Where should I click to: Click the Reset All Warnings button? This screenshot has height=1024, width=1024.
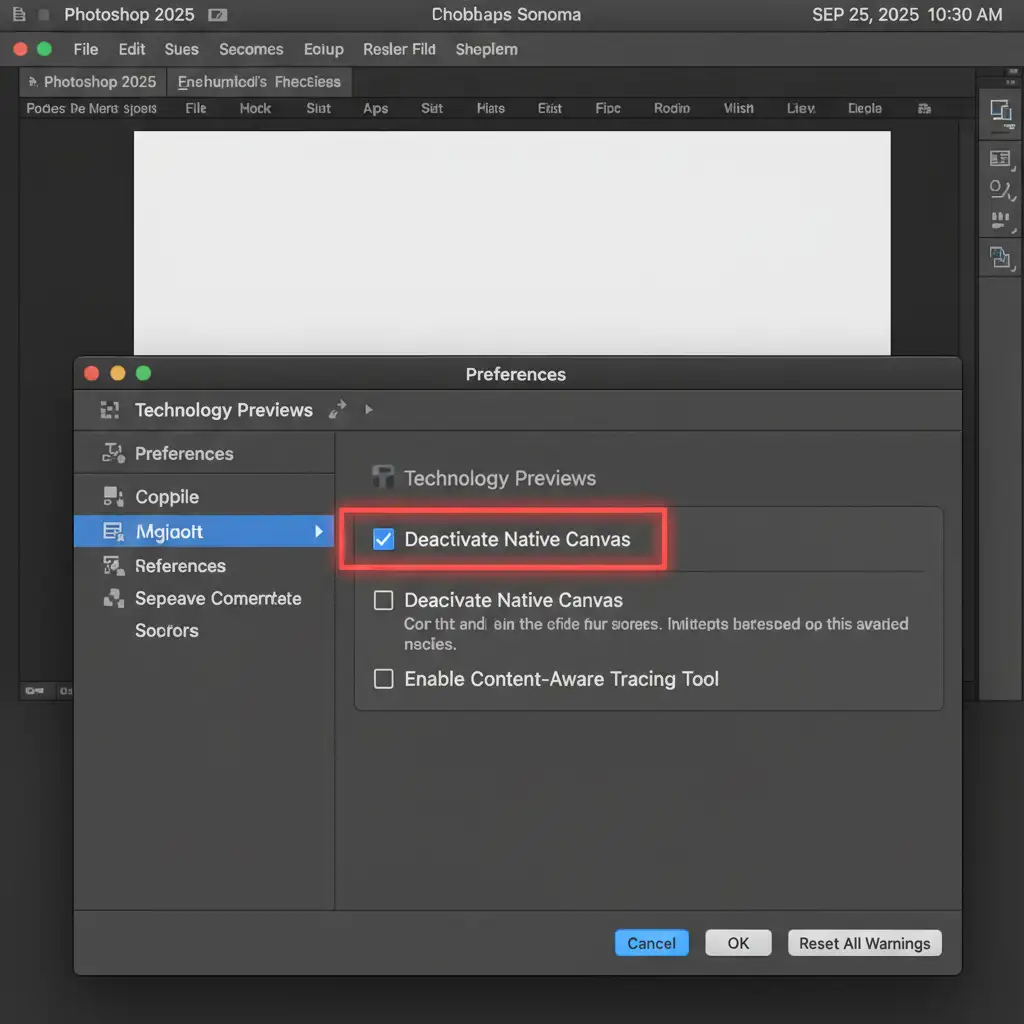(864, 943)
